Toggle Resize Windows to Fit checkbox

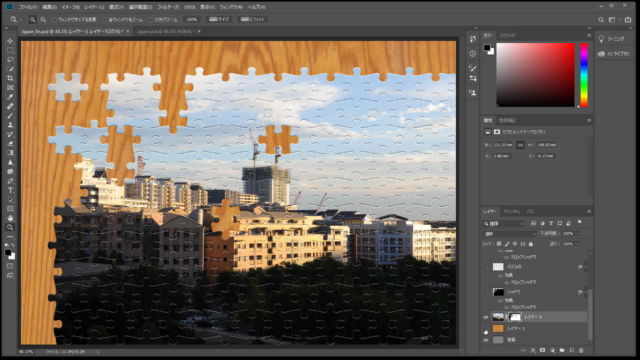(54, 20)
